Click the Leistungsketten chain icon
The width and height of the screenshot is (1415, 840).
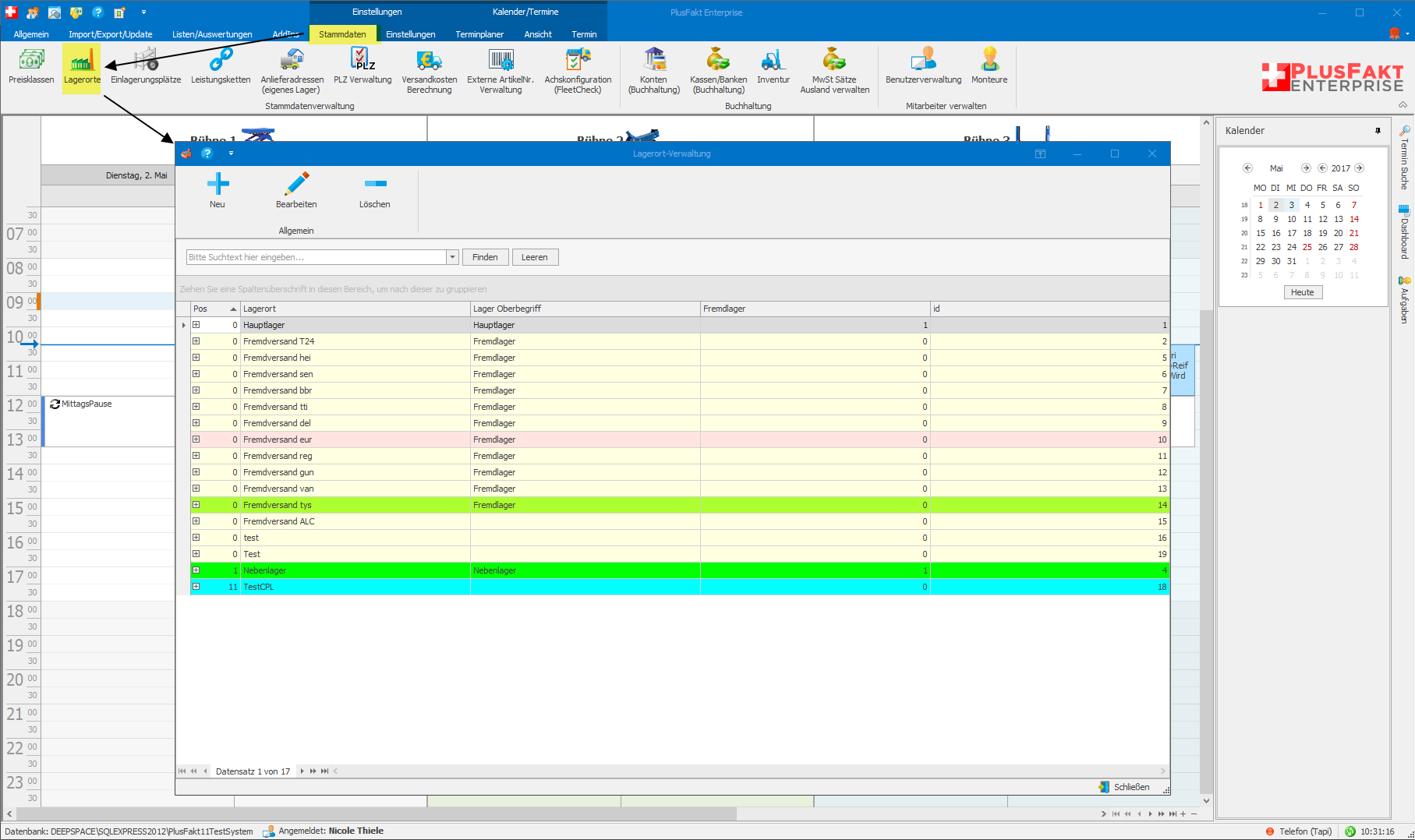(221, 59)
